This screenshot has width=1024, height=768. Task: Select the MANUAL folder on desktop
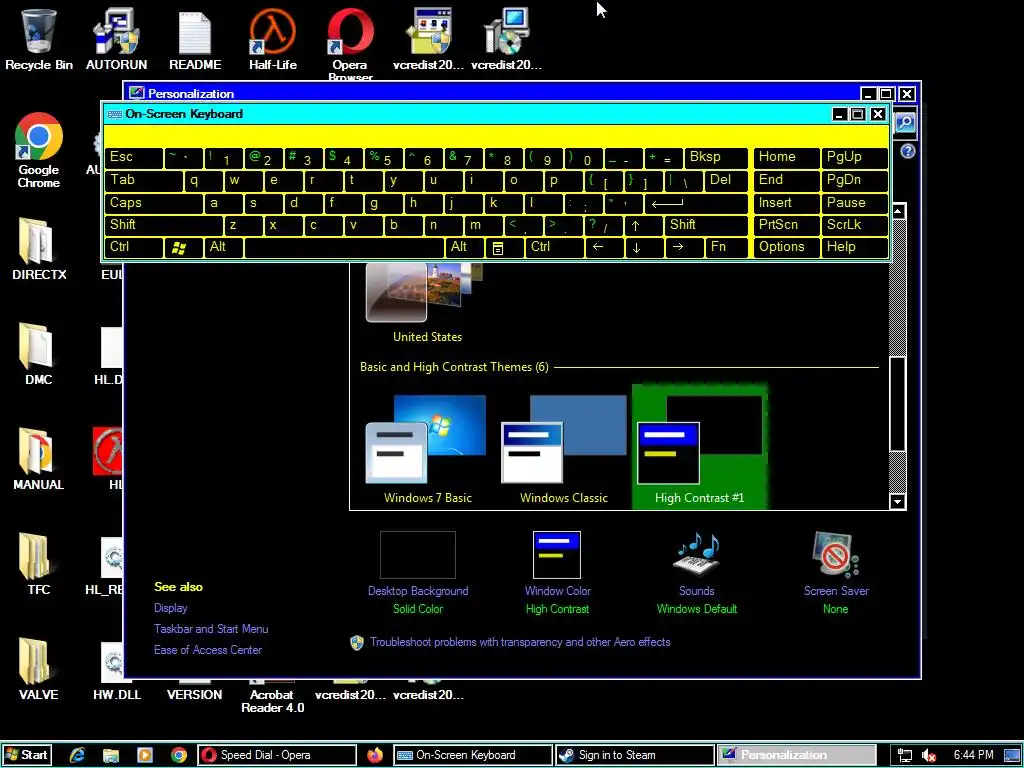[39, 458]
